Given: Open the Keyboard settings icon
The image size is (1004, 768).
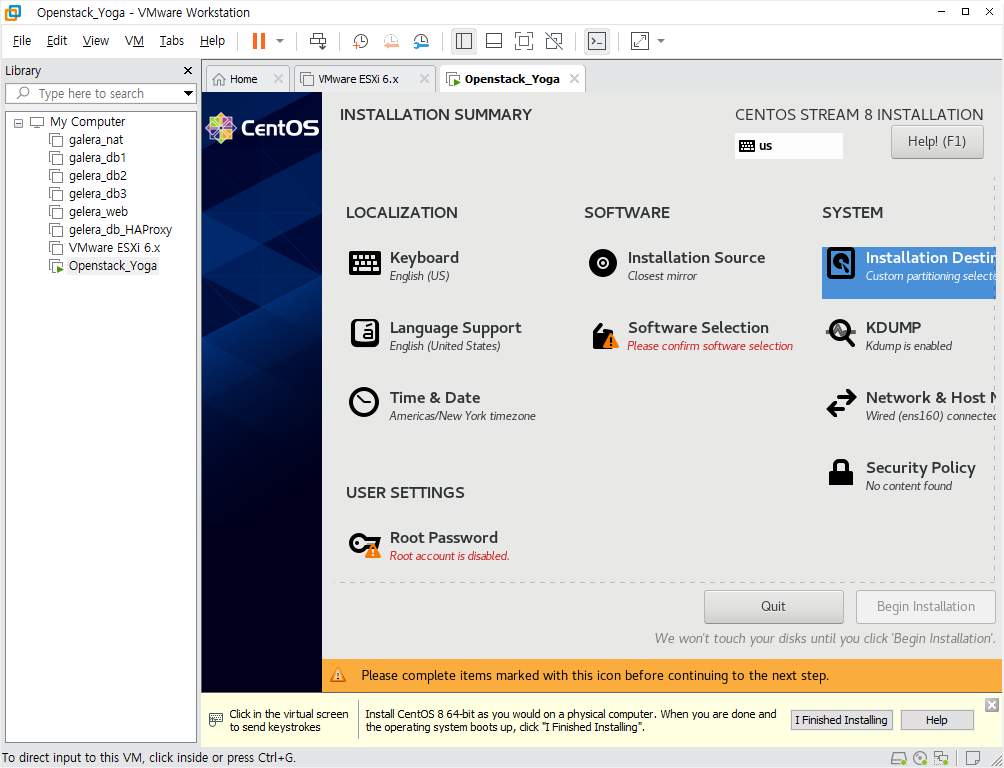Looking at the screenshot, I should pos(365,263).
